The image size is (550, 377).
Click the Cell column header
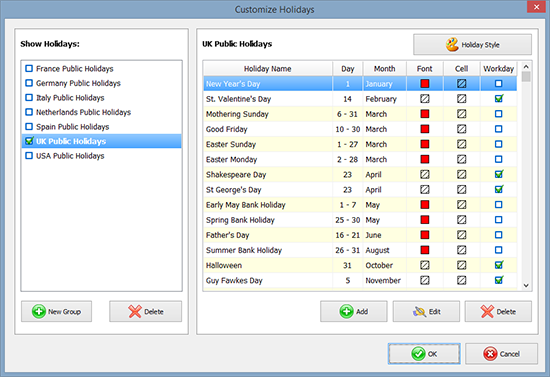point(462,69)
